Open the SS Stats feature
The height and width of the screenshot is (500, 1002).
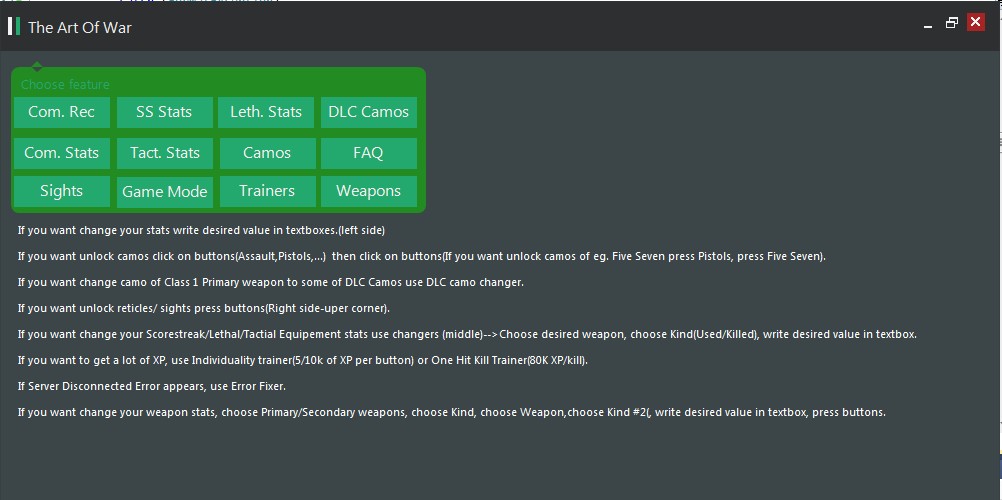pos(164,112)
